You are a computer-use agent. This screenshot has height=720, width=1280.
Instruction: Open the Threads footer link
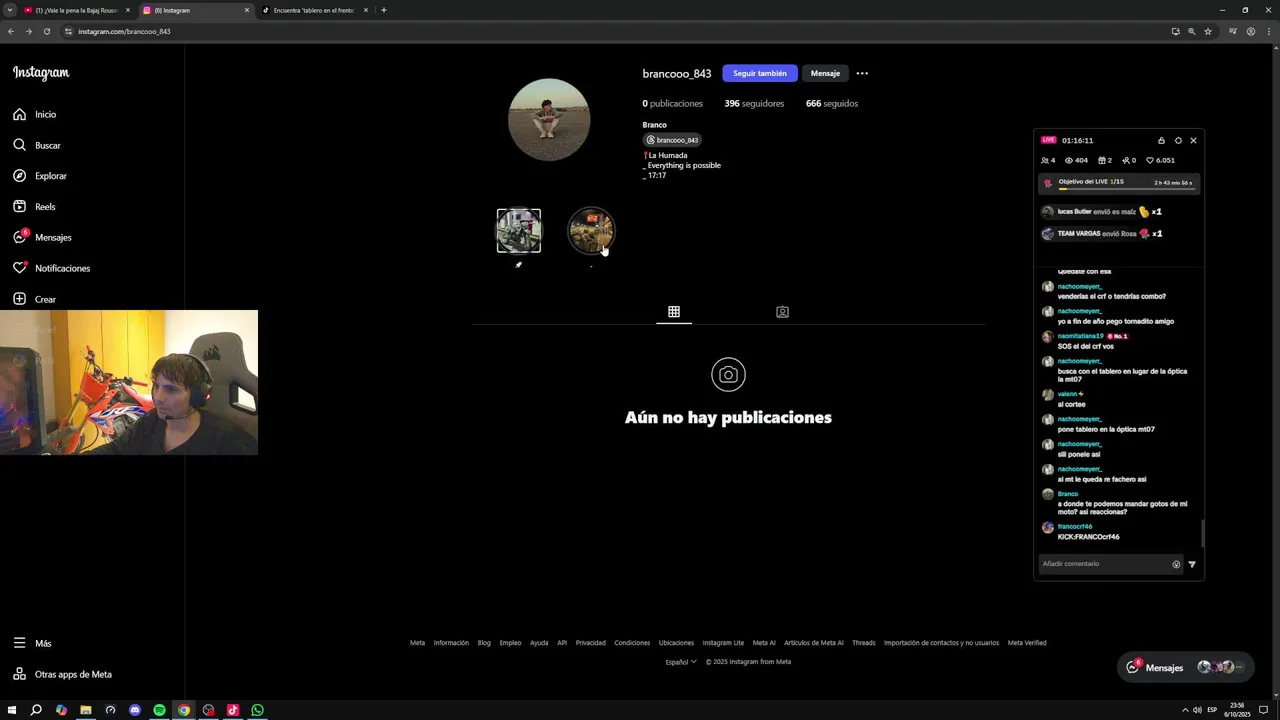coord(863,643)
